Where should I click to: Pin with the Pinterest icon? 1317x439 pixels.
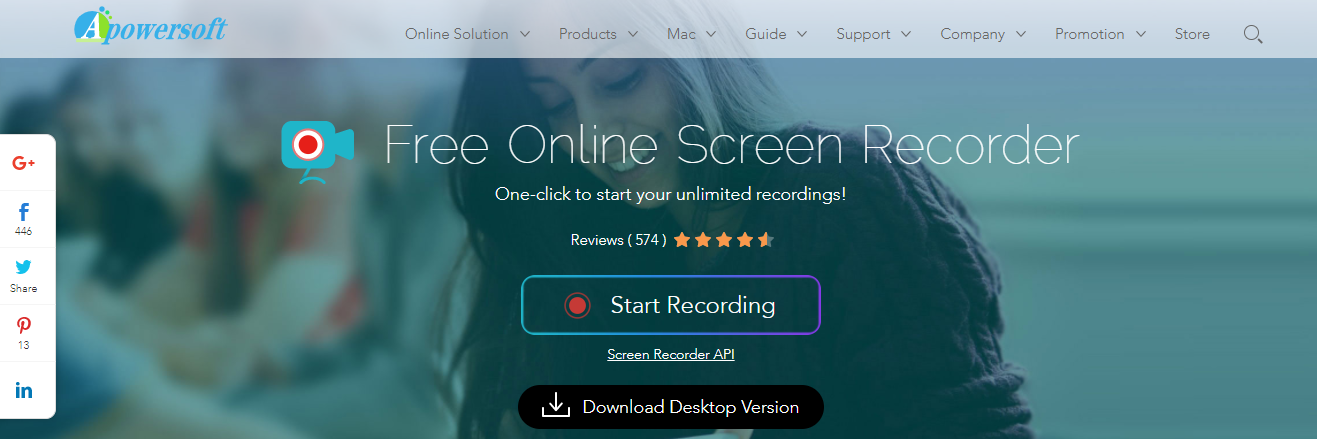24,325
